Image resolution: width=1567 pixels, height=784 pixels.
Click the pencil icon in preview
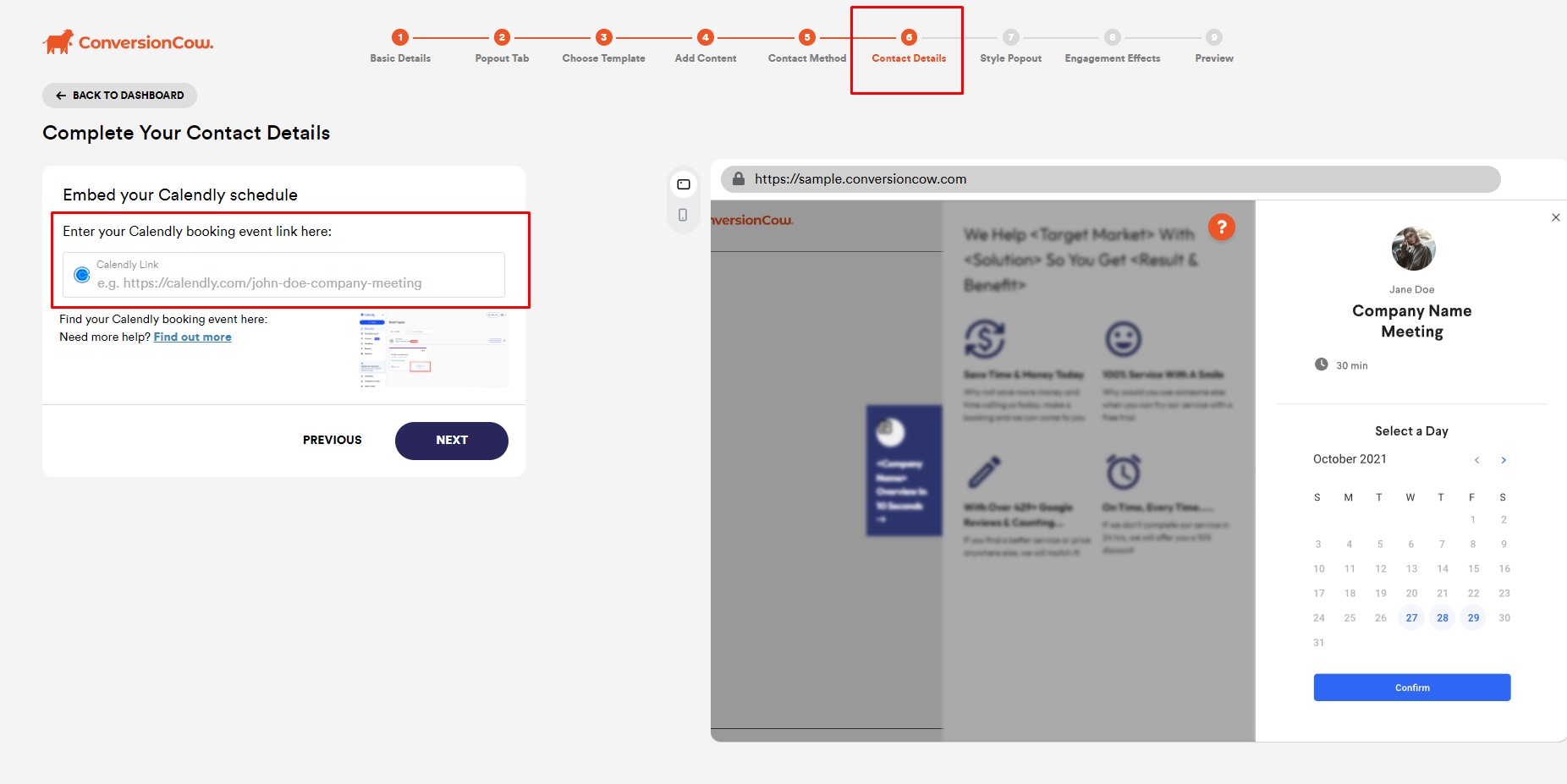point(985,472)
